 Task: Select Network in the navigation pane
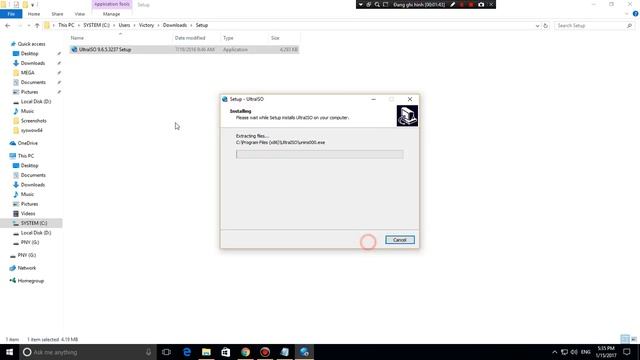pos(27,268)
